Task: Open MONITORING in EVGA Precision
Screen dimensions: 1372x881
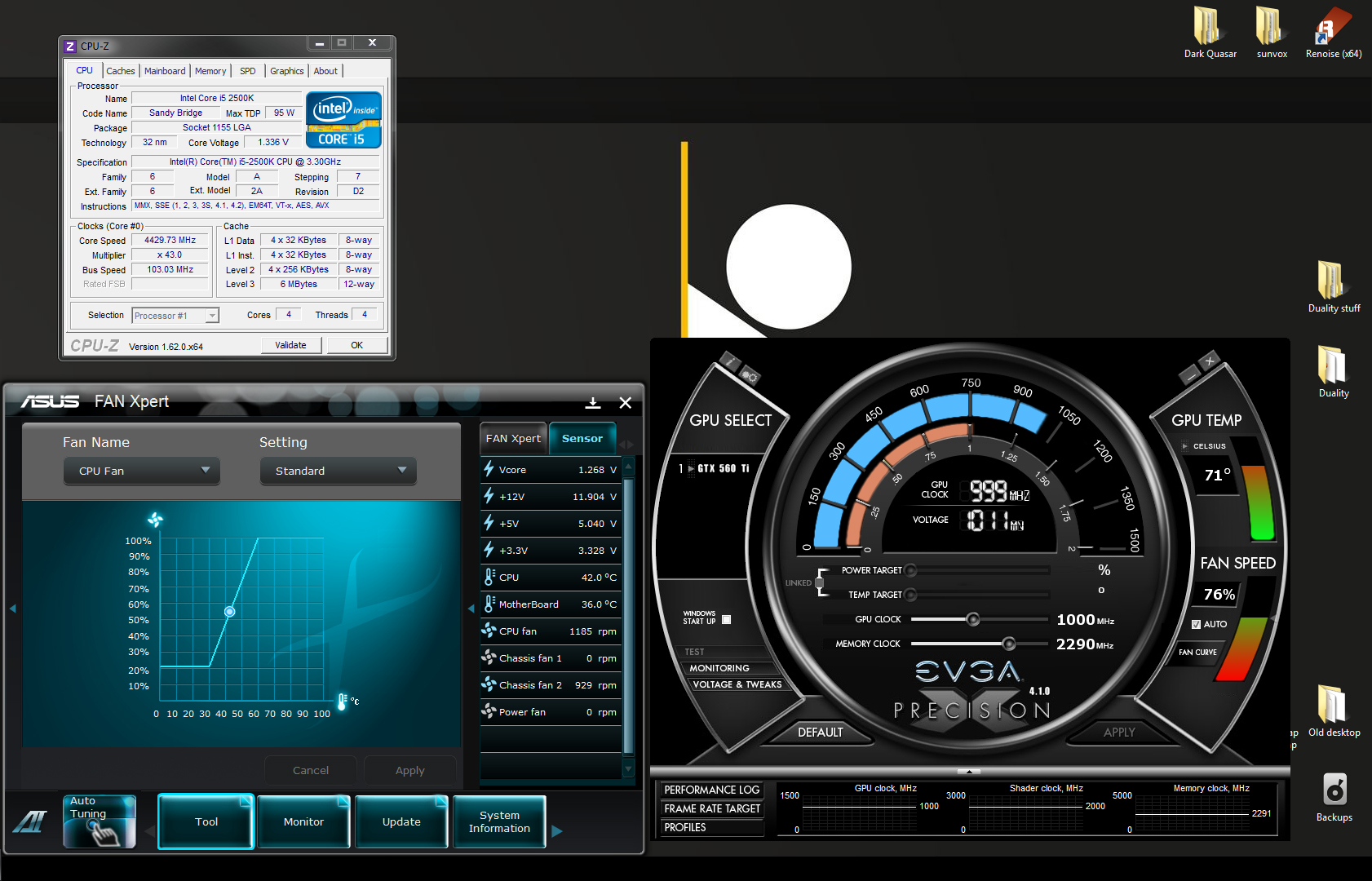Action: click(719, 668)
